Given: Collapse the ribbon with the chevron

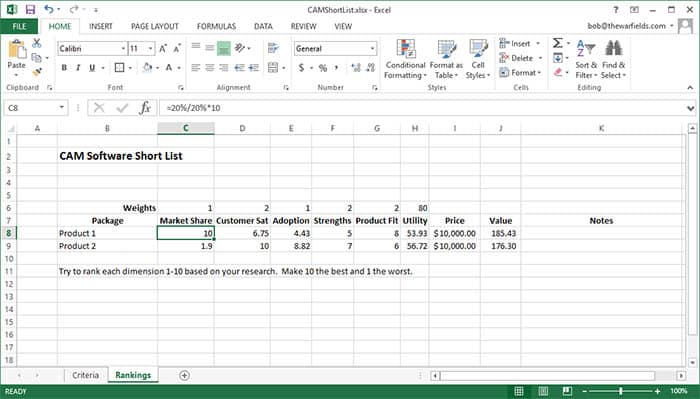Looking at the screenshot, I should click(690, 87).
